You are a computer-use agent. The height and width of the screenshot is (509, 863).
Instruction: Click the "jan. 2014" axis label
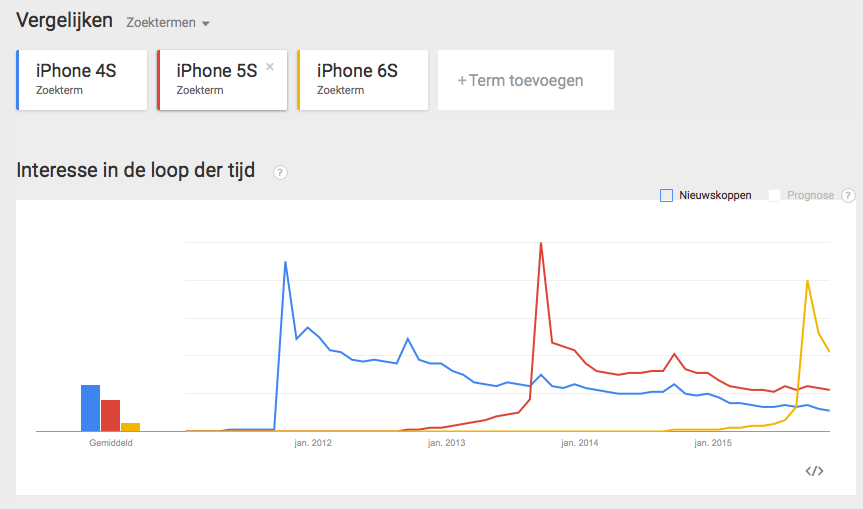pyautogui.click(x=581, y=442)
